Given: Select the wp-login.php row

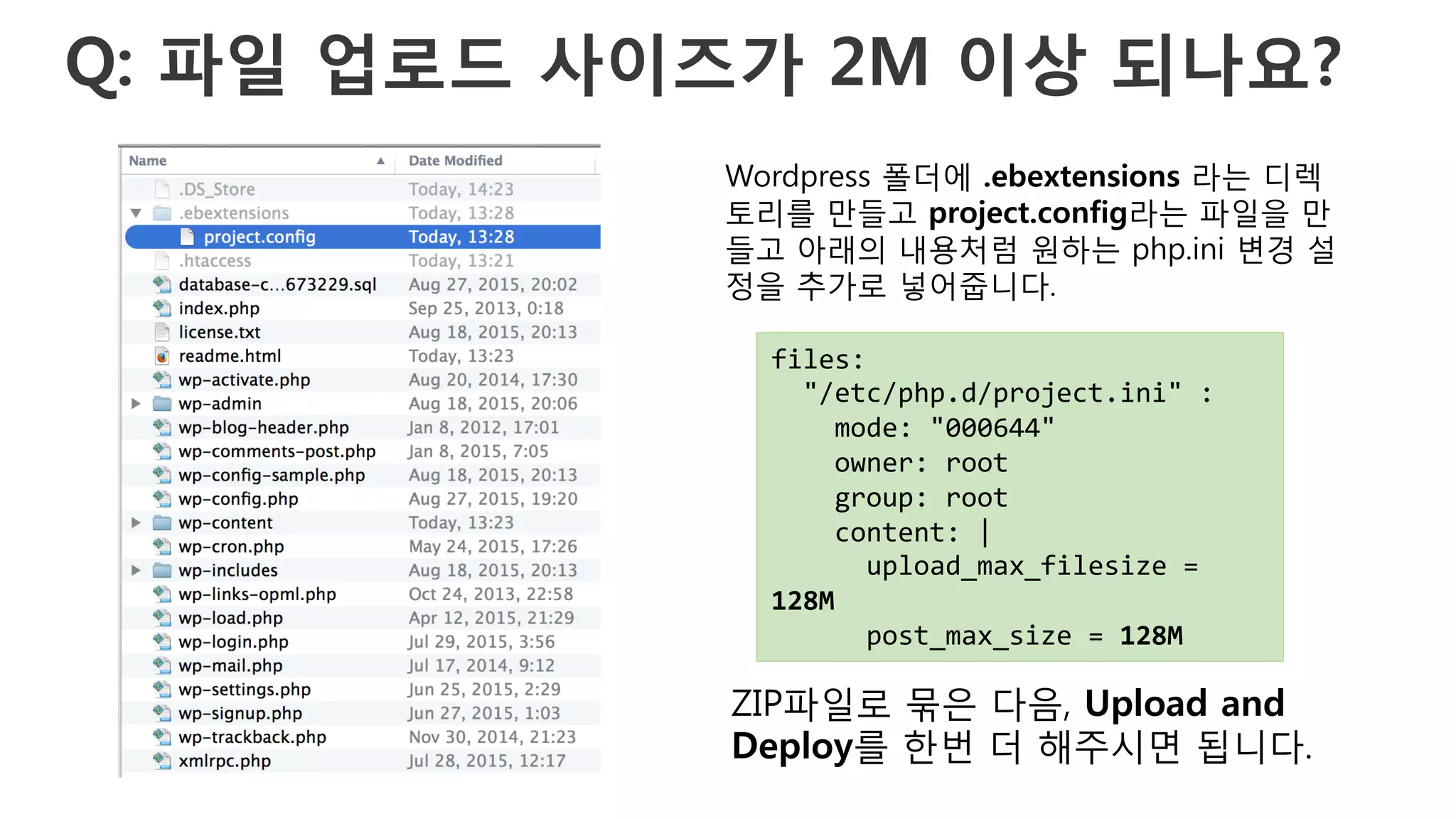Looking at the screenshot, I should pyautogui.click(x=234, y=642).
